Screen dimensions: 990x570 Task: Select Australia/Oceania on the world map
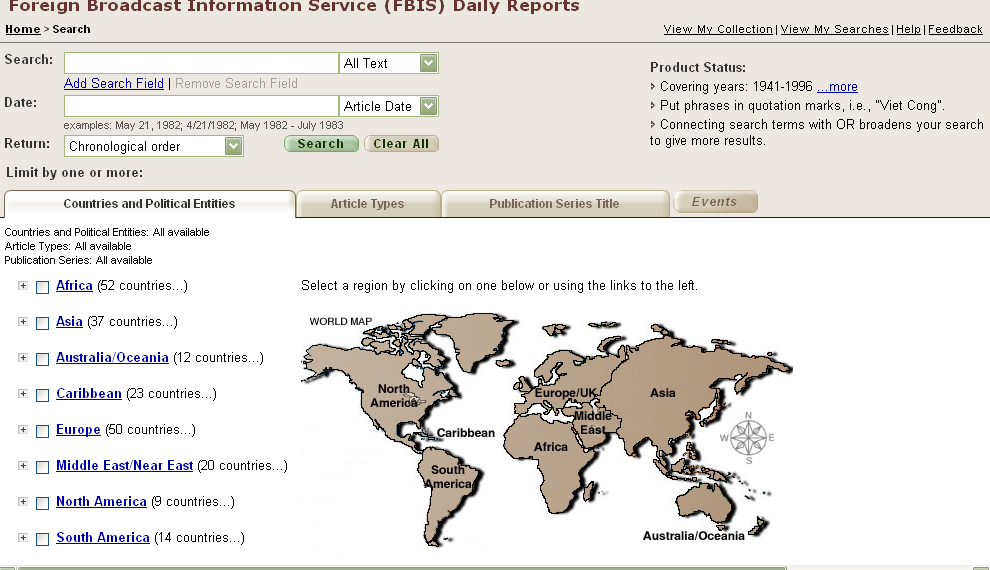click(693, 536)
